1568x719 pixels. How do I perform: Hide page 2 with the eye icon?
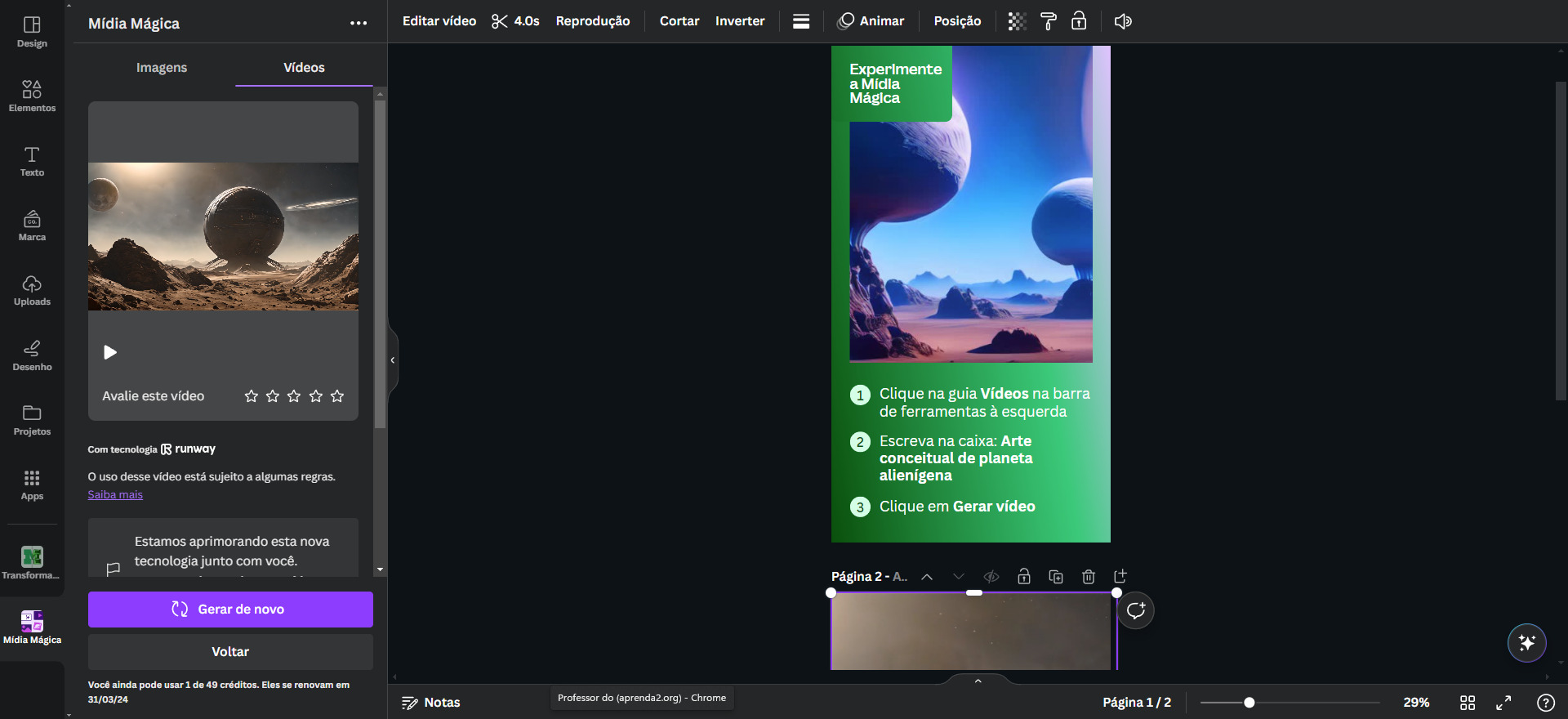pos(991,577)
